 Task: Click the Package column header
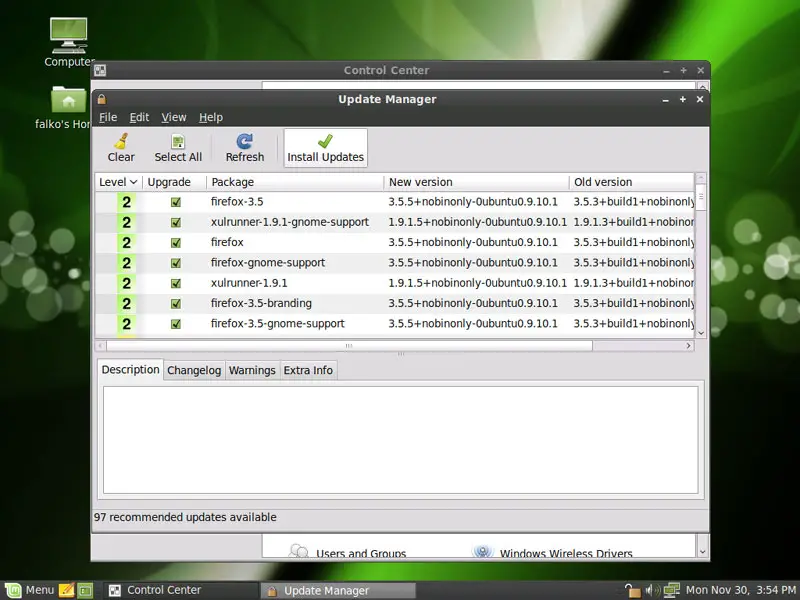[x=295, y=182]
